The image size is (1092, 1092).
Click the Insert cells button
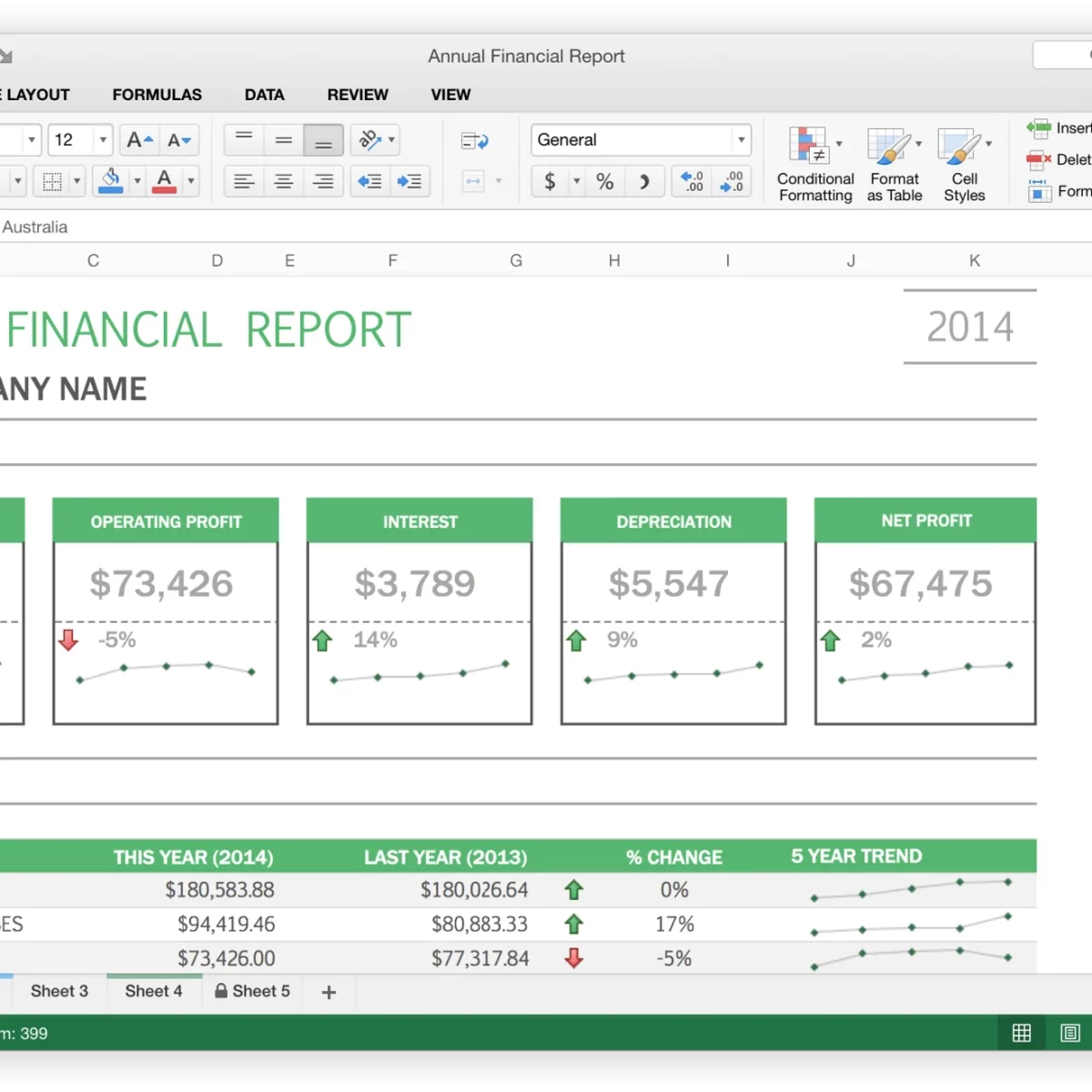(x=1059, y=128)
